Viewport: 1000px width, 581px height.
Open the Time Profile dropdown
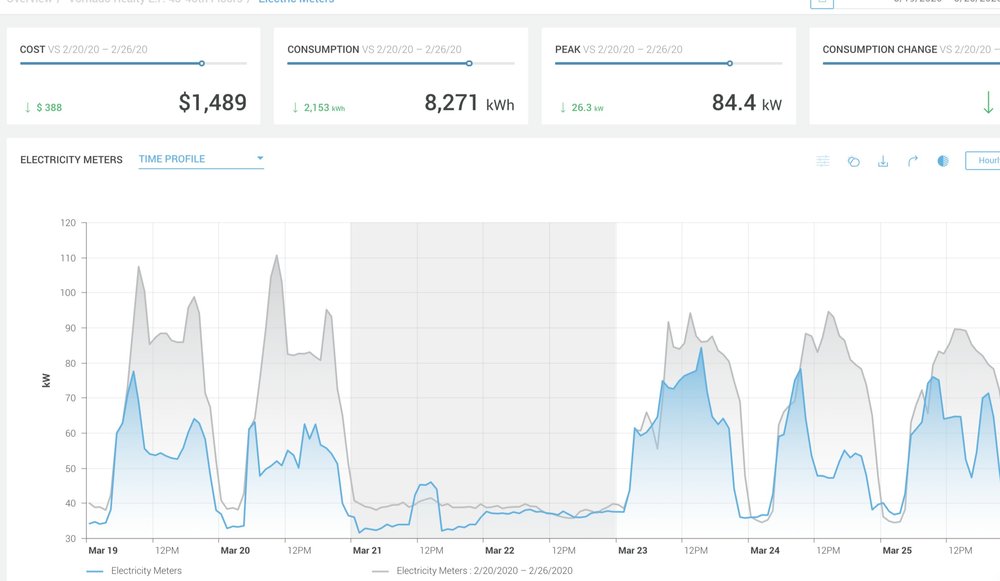tap(201, 159)
